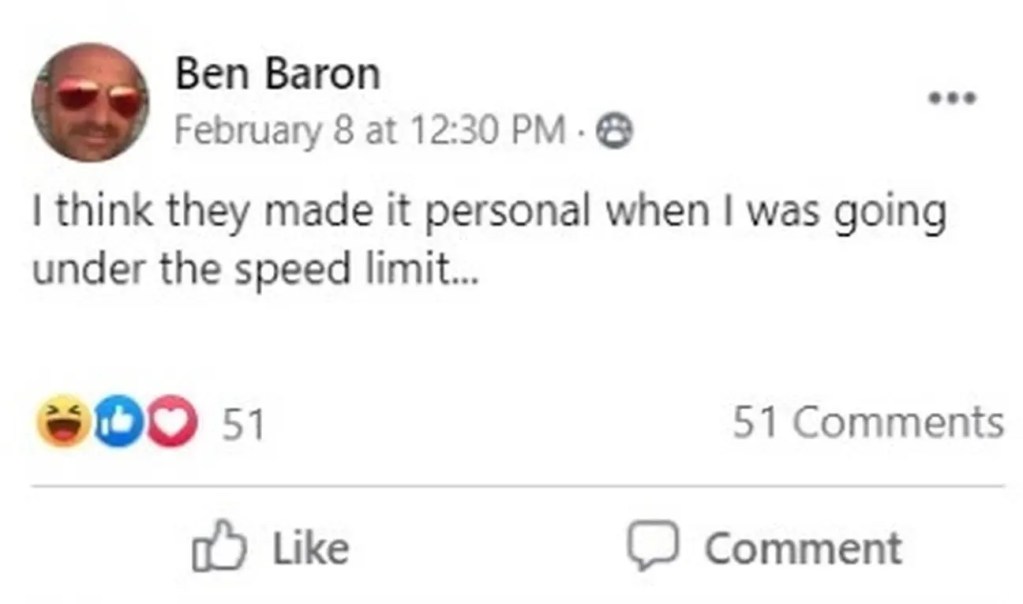
Task: Click the first line of the post text
Action: pyautogui.click(x=488, y=212)
